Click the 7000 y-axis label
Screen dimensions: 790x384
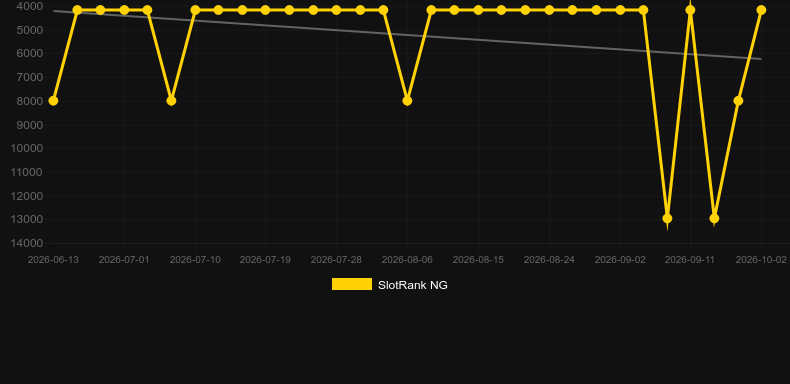pyautogui.click(x=30, y=77)
